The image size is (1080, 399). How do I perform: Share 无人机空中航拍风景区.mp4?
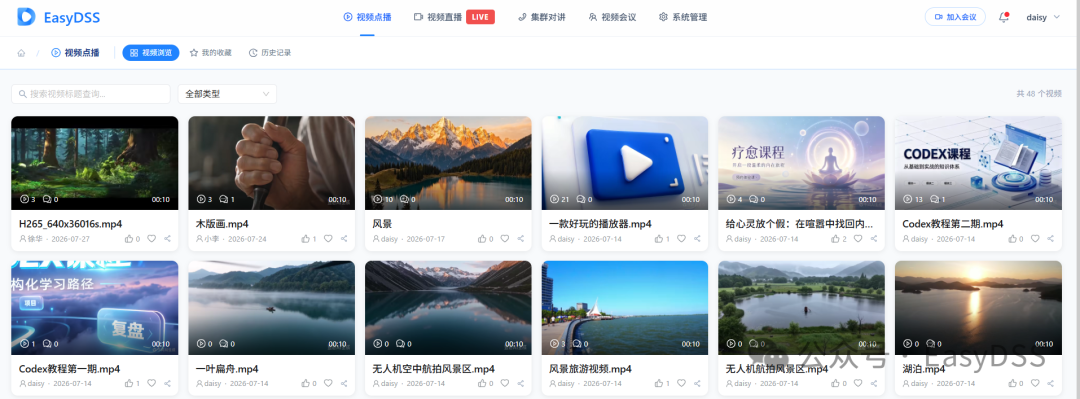[x=521, y=383]
